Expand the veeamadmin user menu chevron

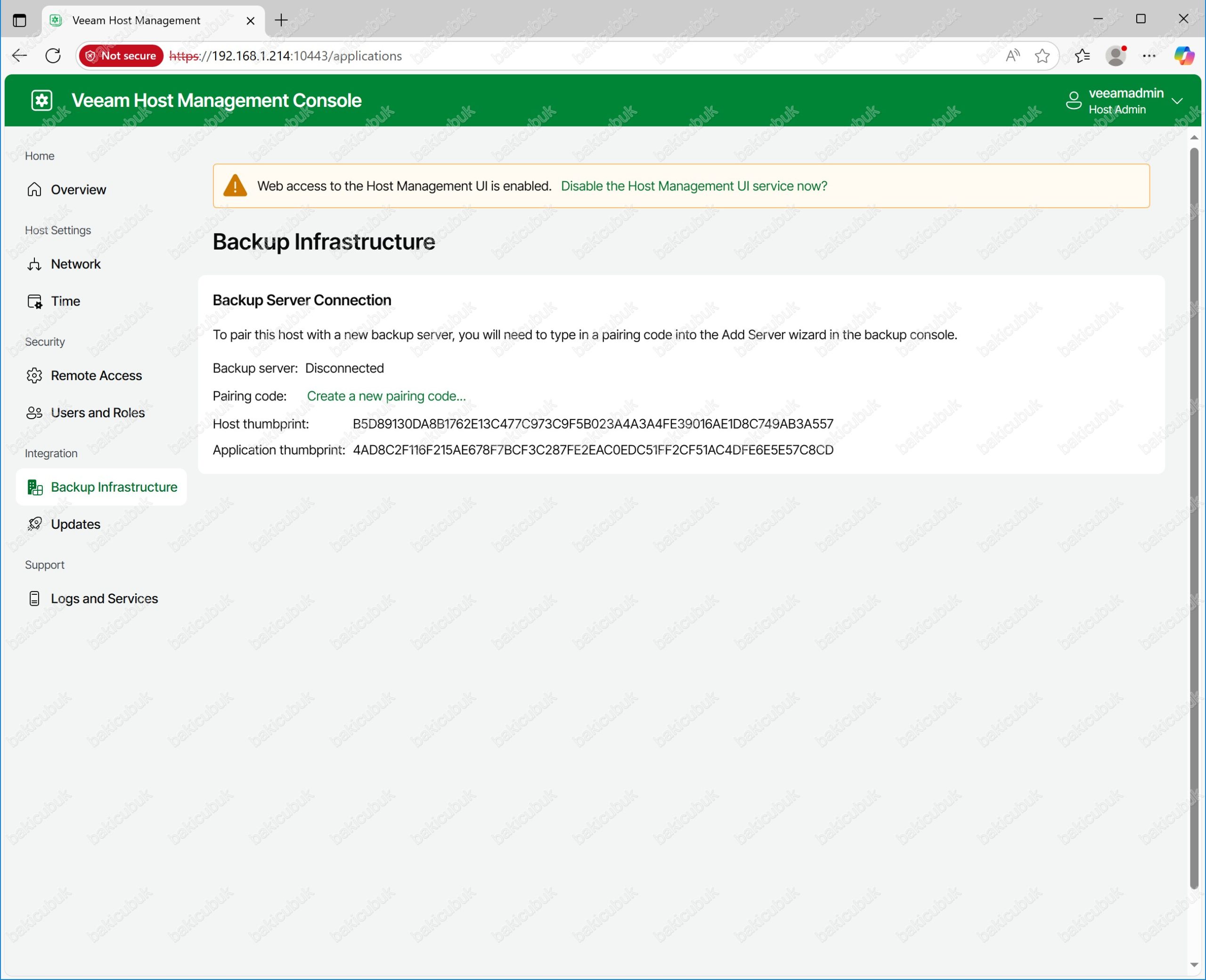click(1177, 101)
